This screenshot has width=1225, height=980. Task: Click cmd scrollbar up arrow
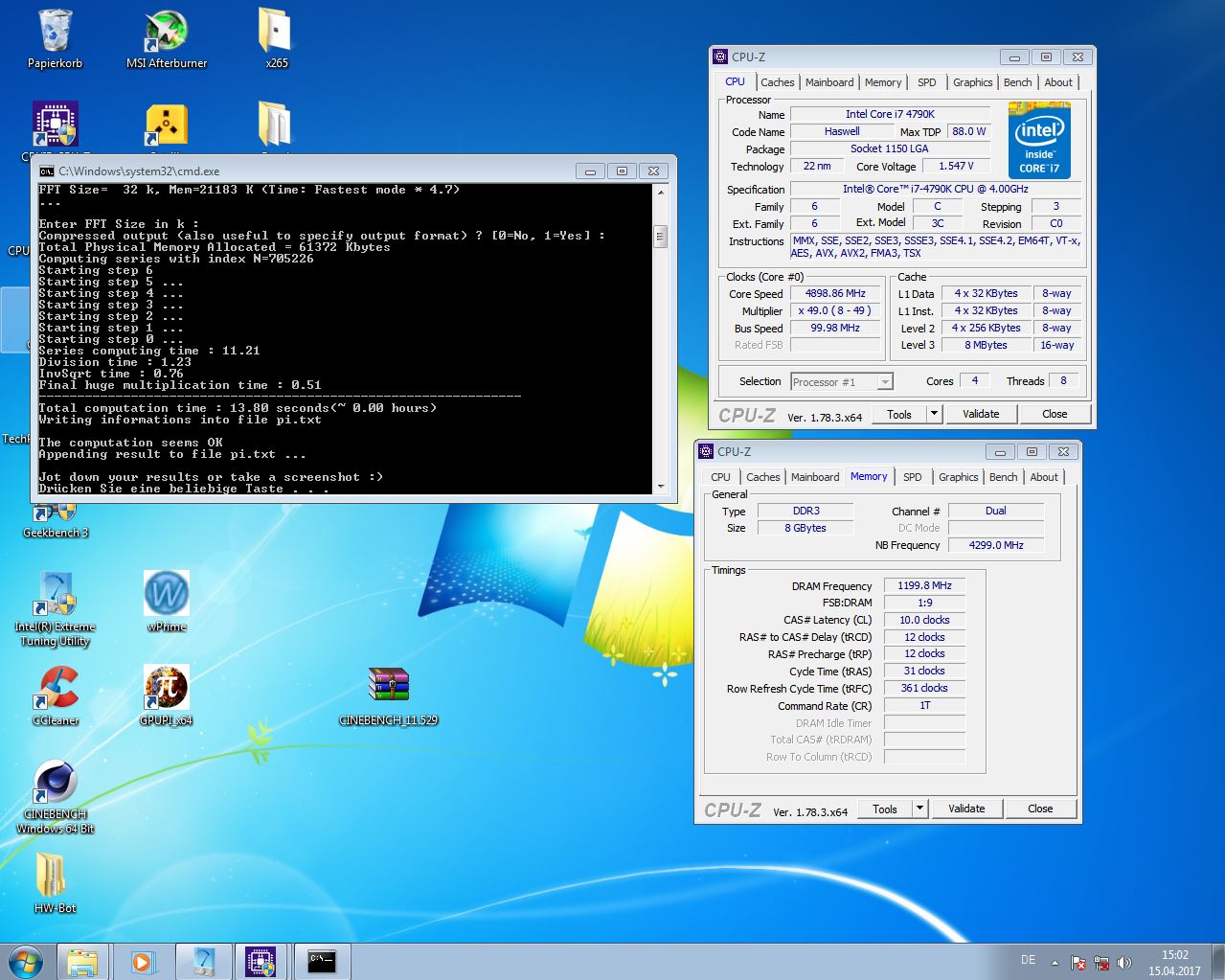pyautogui.click(x=660, y=192)
